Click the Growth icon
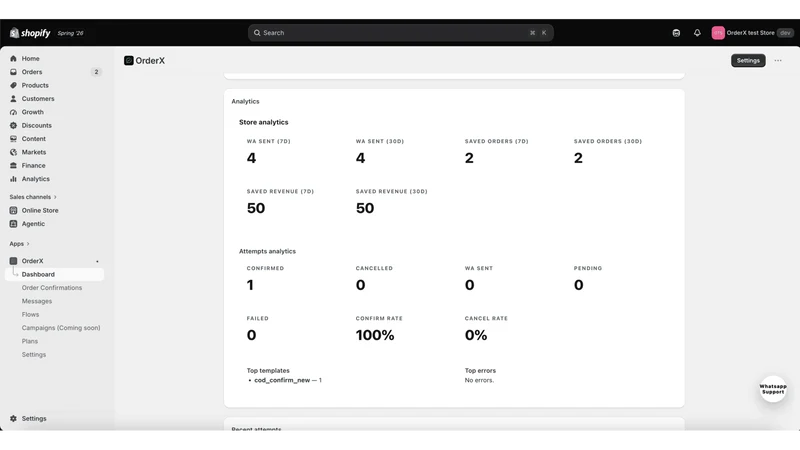 pos(13,112)
